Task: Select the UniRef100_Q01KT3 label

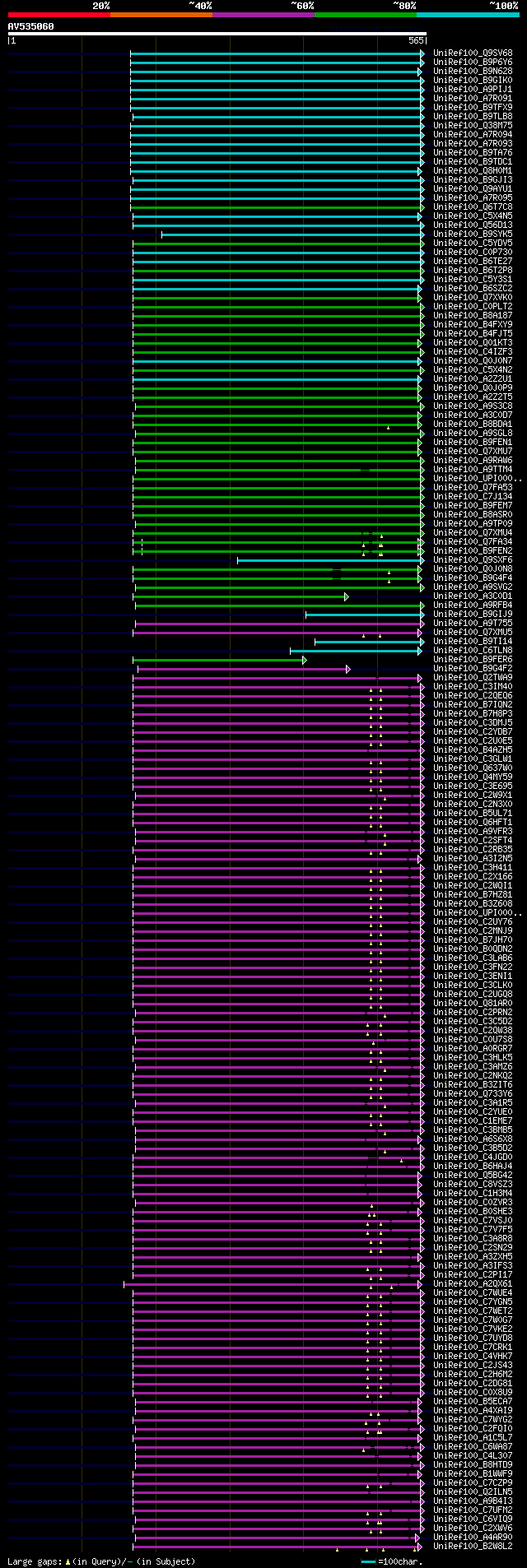Action: coord(473,343)
